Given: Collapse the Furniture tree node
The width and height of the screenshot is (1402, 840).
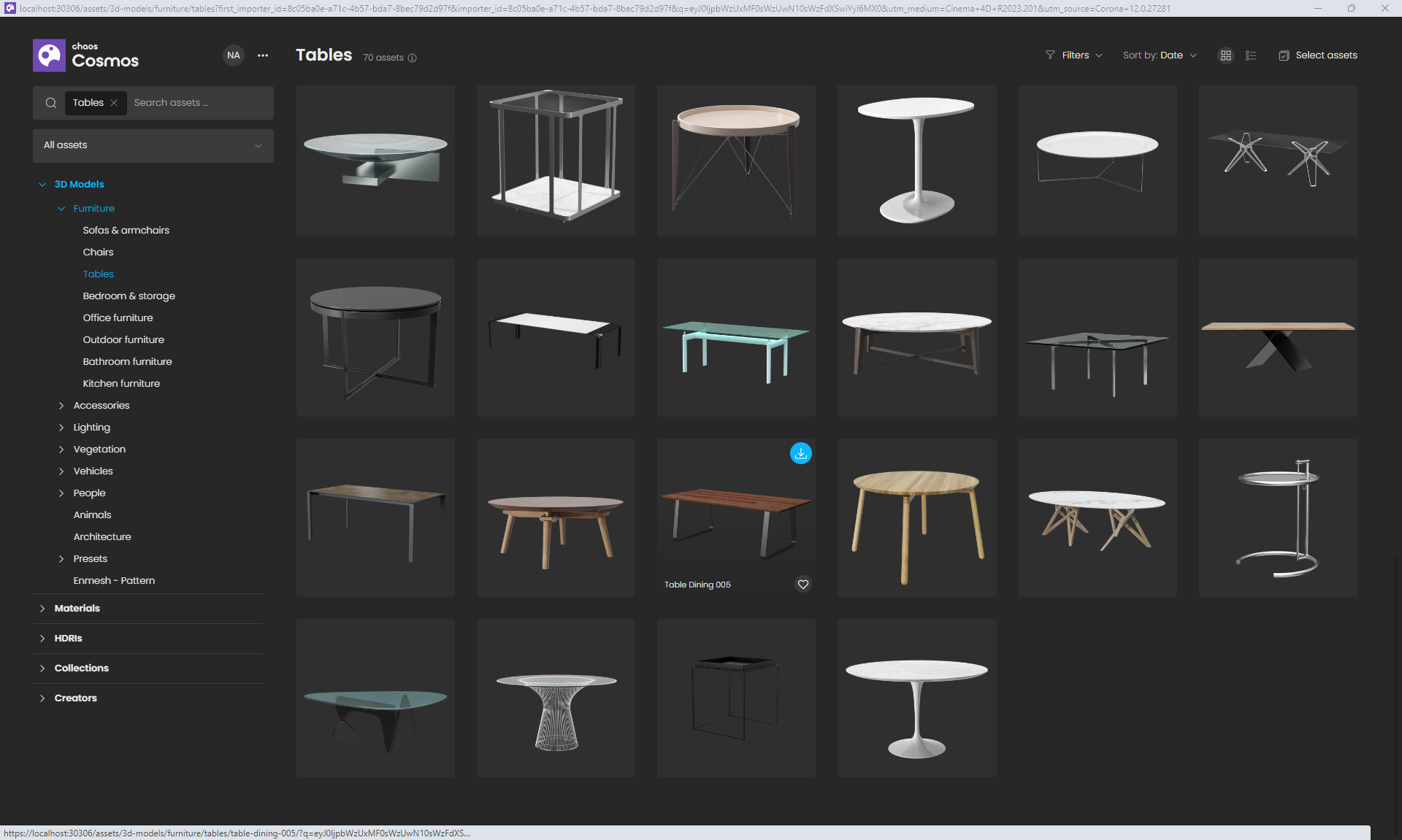Looking at the screenshot, I should pos(61,209).
